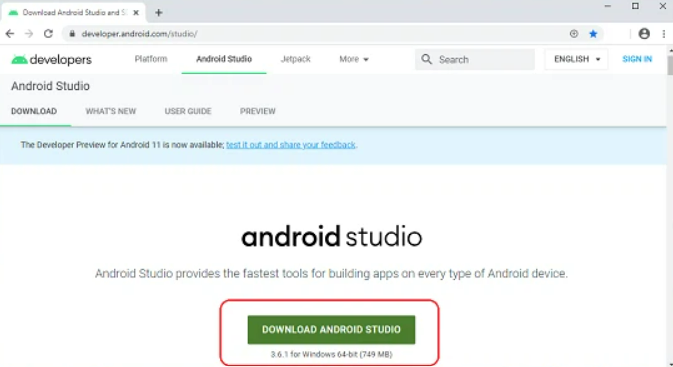Click the Search input field
The height and width of the screenshot is (367, 673).
[475, 59]
